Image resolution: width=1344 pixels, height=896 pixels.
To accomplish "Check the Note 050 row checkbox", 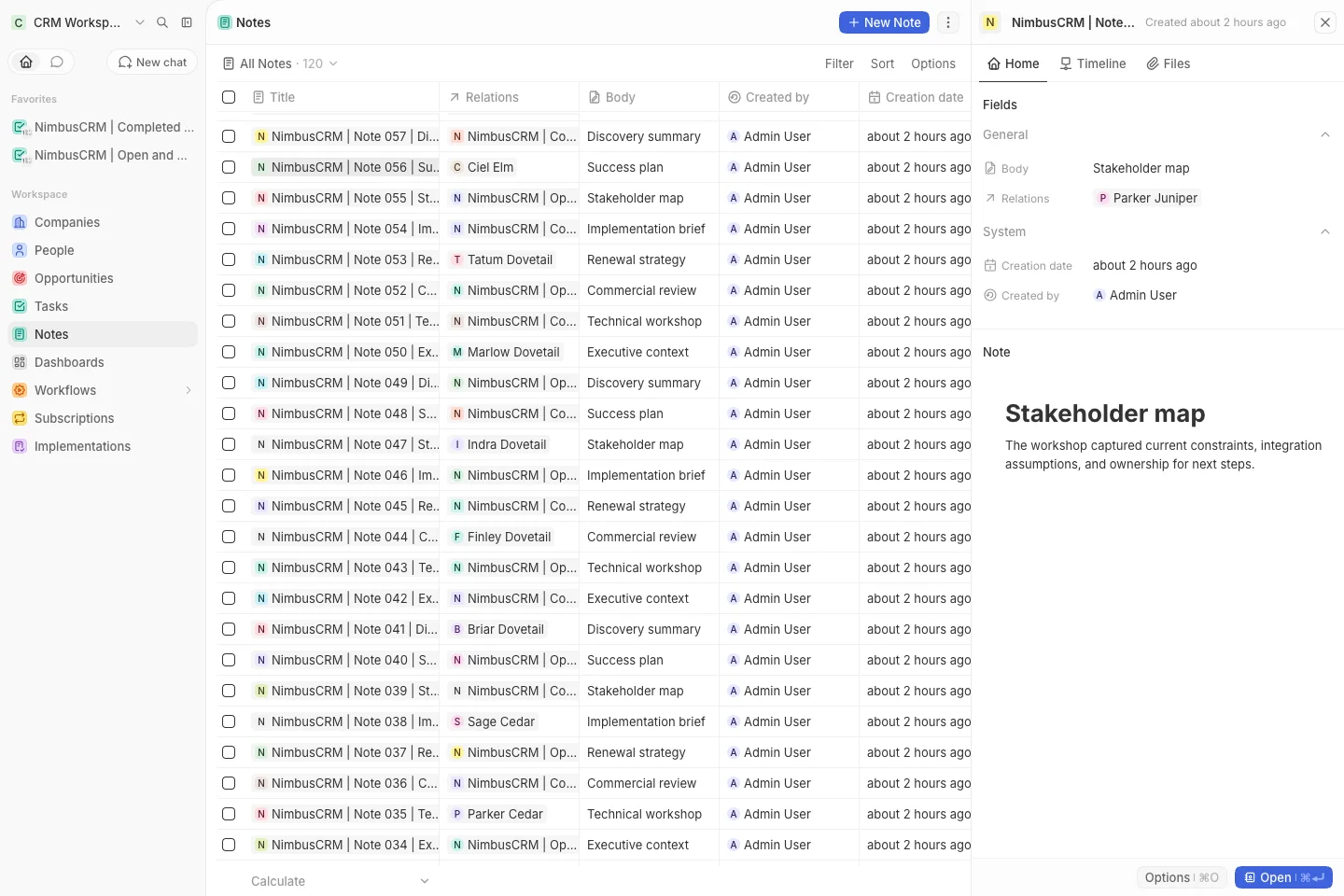I will tap(229, 352).
